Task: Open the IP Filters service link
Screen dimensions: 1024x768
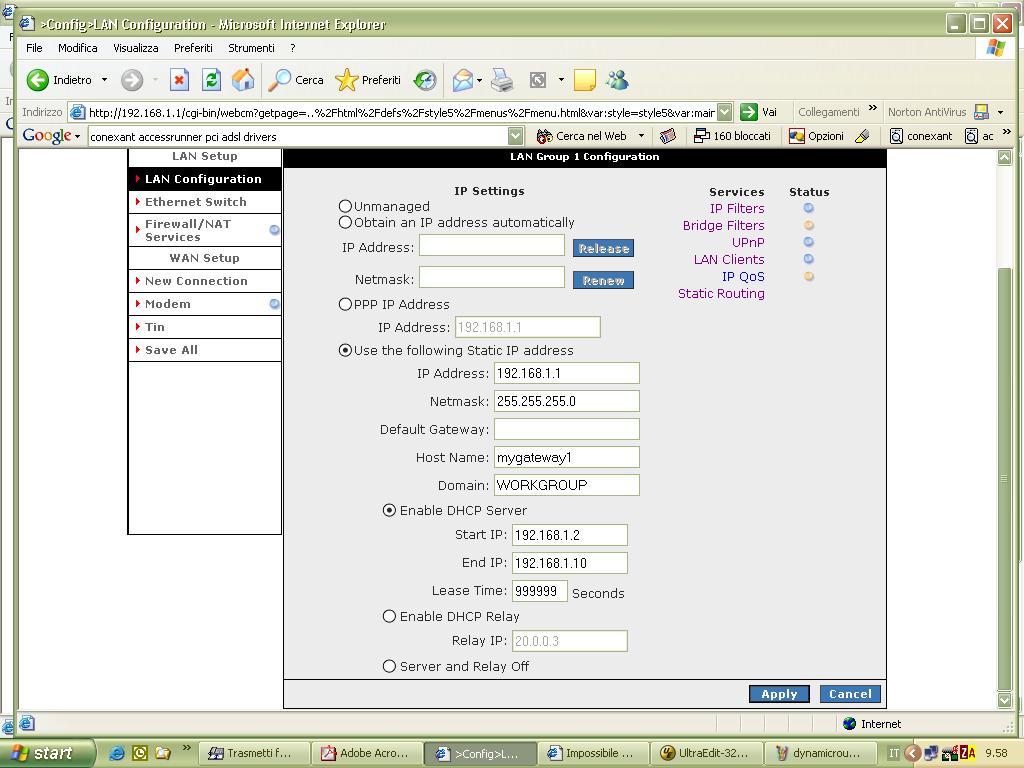Action: [737, 208]
